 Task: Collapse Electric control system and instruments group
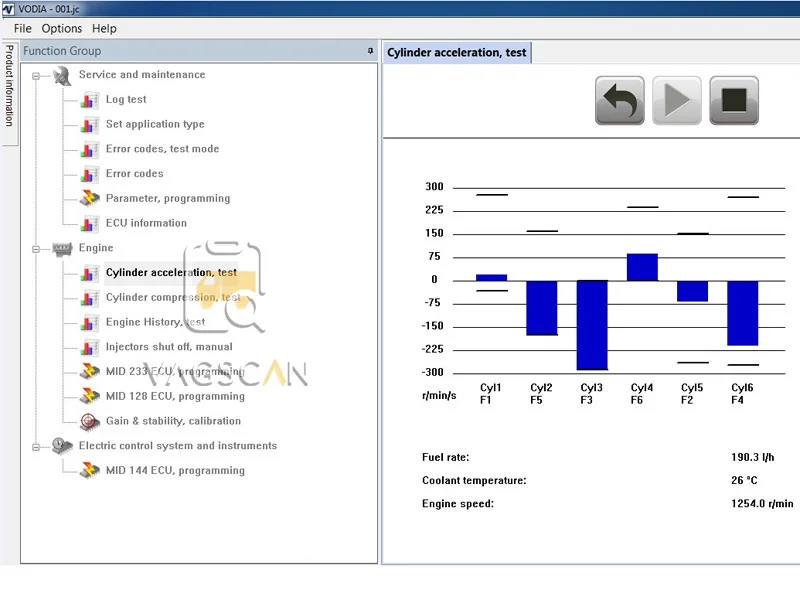pos(36,447)
